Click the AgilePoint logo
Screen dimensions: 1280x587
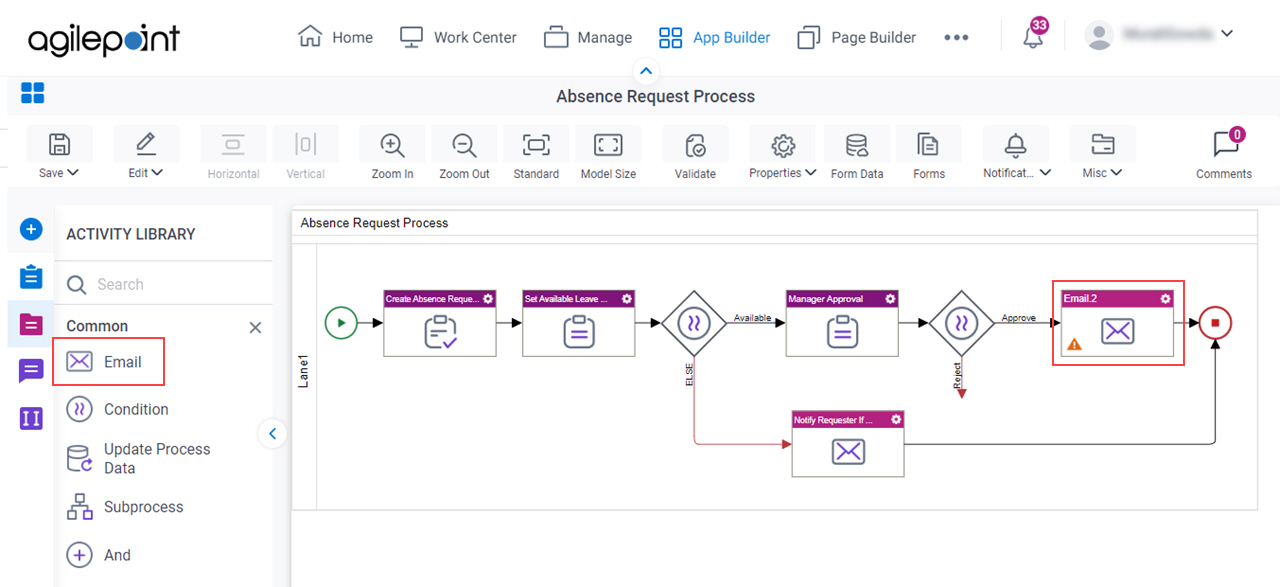pos(104,38)
